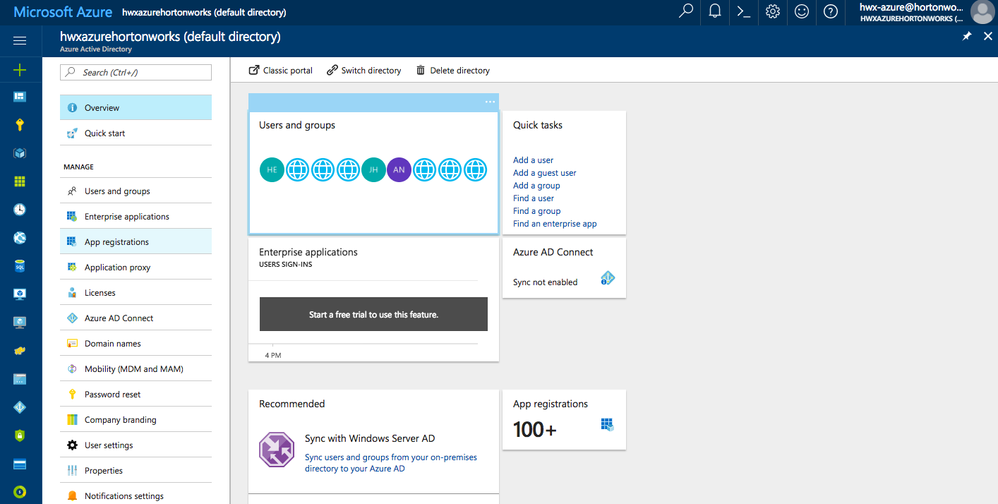Image resolution: width=998 pixels, height=504 pixels.
Task: Click the Add a guest user link
Action: pyautogui.click(x=544, y=173)
